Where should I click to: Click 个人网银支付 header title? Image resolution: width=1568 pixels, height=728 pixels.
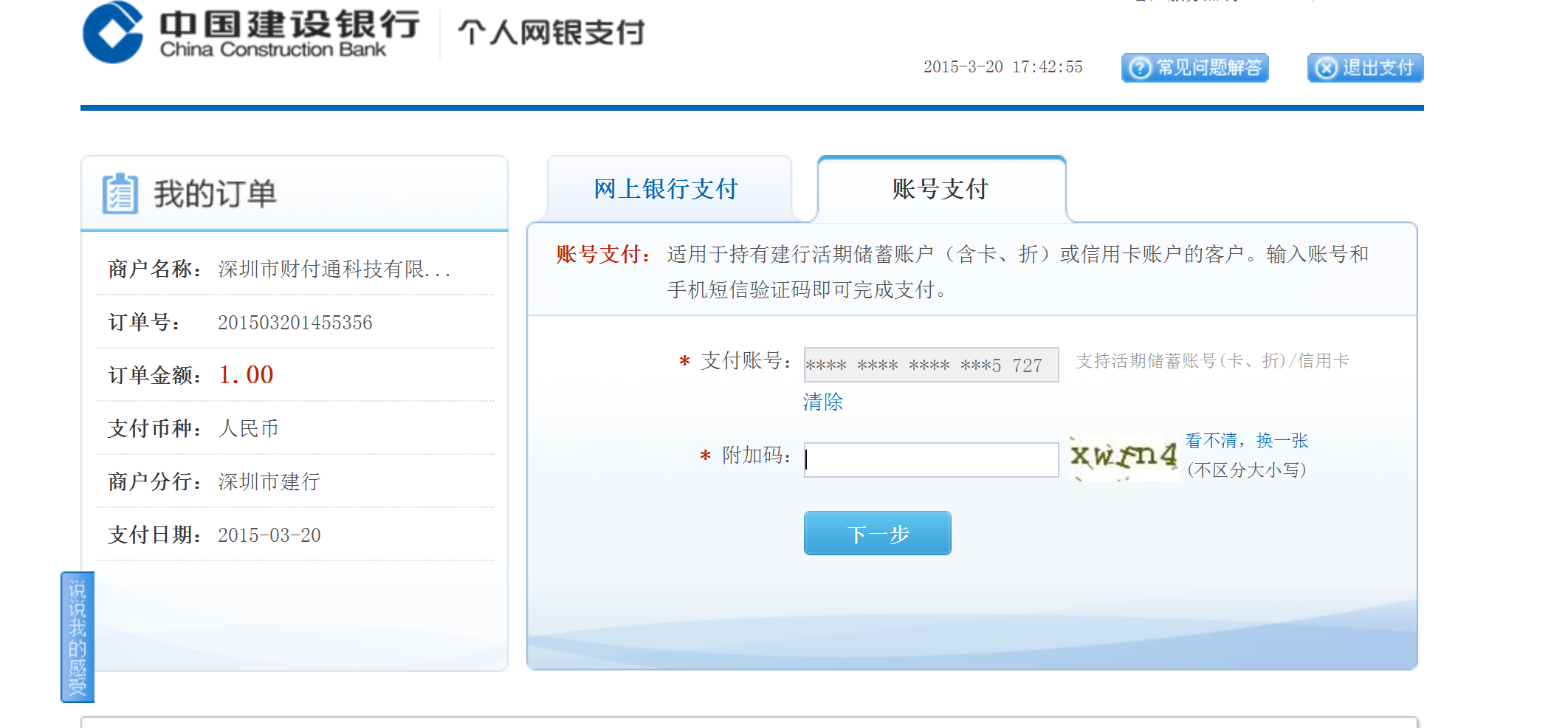tap(551, 32)
